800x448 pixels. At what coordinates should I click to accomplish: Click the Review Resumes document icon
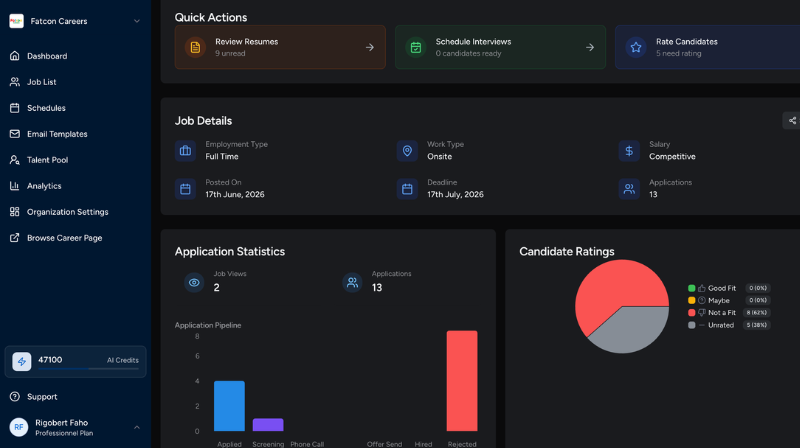(195, 47)
